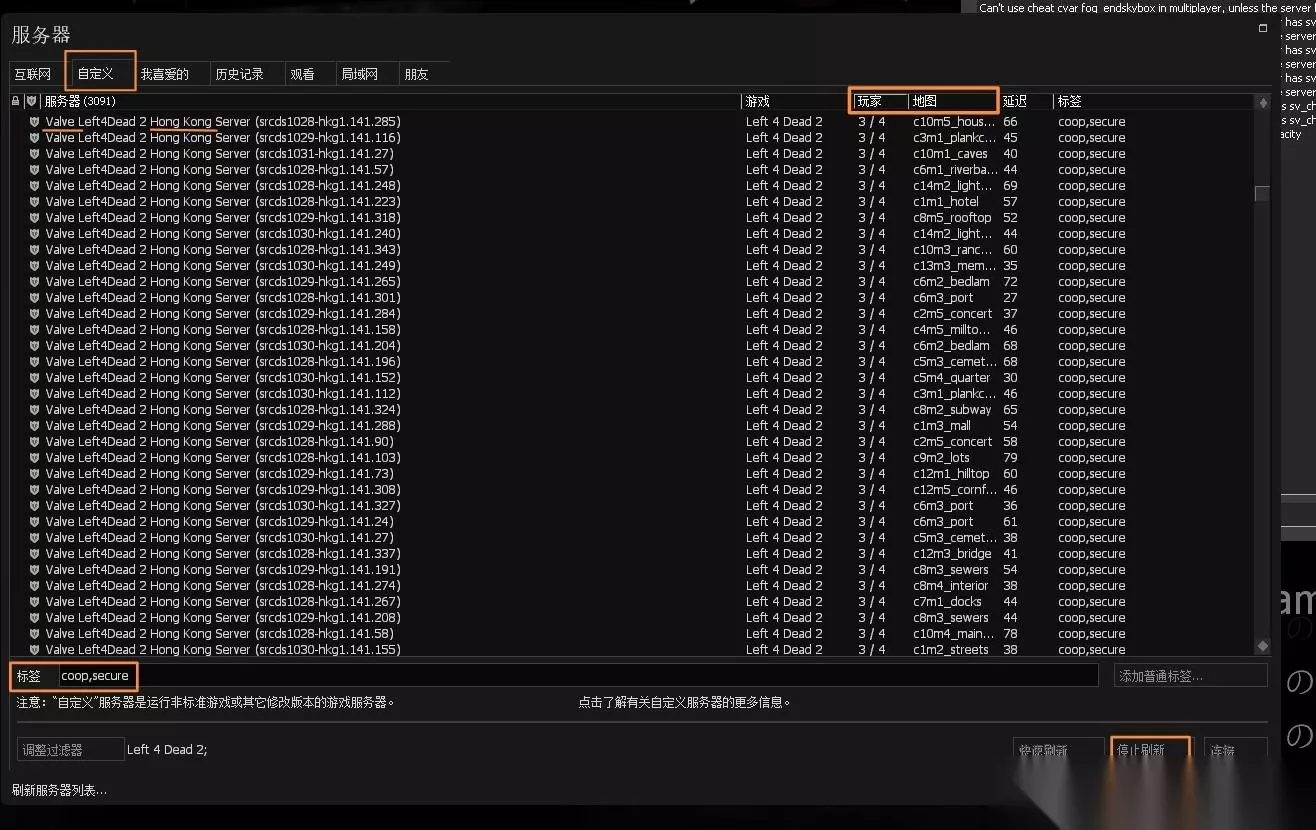The width and height of the screenshot is (1316, 830).
Task: Click the shield icon of the c8m5_rooftop server
Action: (34, 218)
